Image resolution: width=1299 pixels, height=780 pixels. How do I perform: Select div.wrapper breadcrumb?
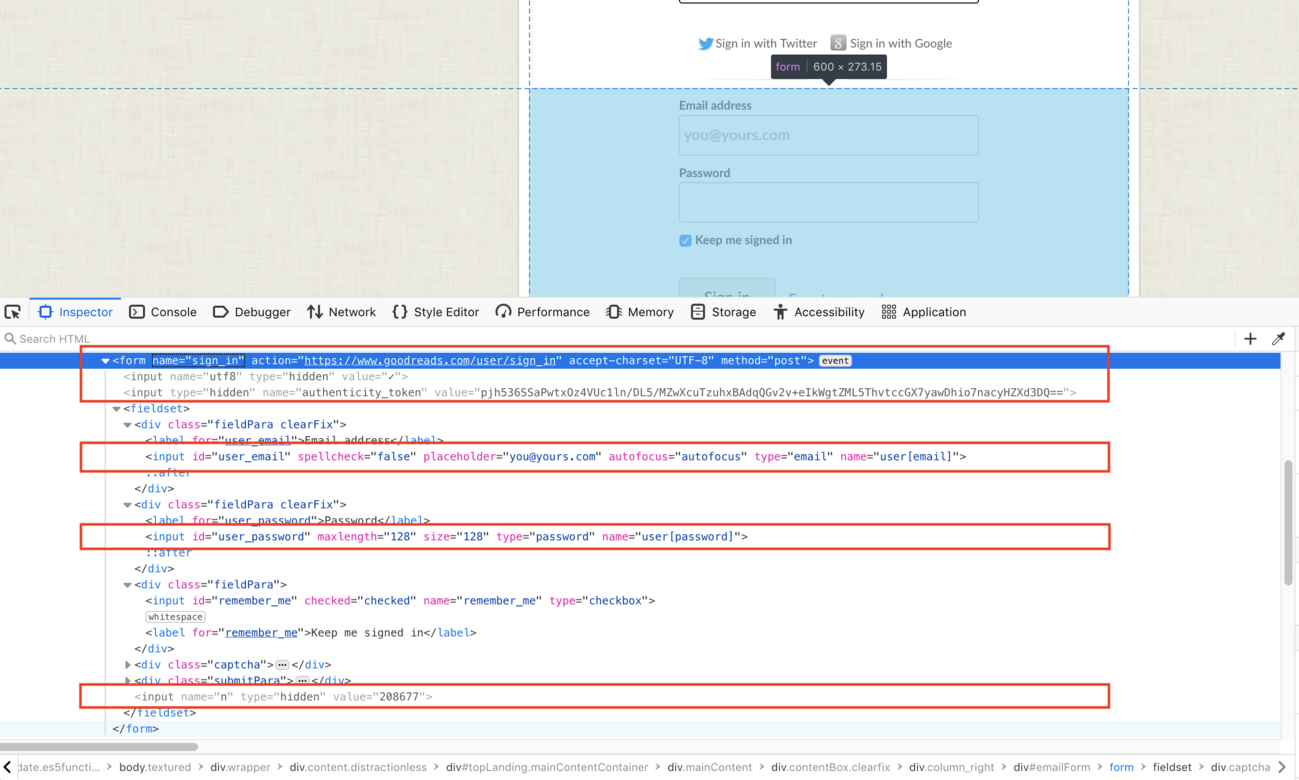pos(240,767)
